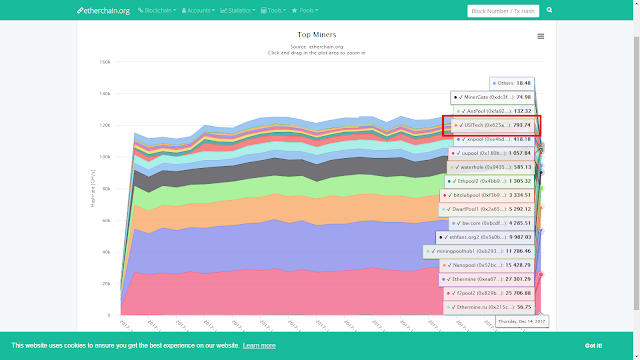The height and width of the screenshot is (360, 640).
Task: Click the Hashrate y-axis title
Action: tap(93, 188)
